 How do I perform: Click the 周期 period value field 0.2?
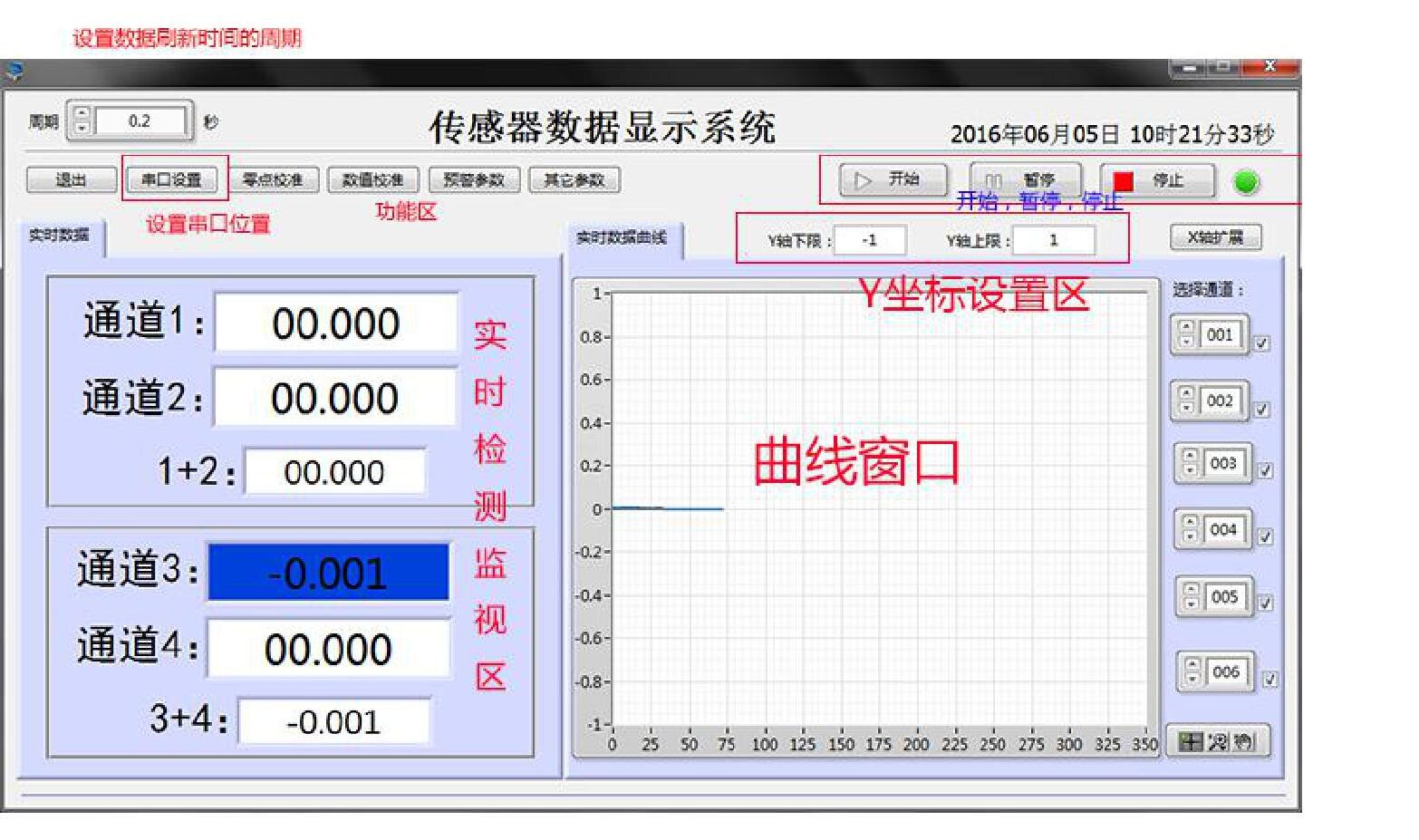tap(140, 121)
